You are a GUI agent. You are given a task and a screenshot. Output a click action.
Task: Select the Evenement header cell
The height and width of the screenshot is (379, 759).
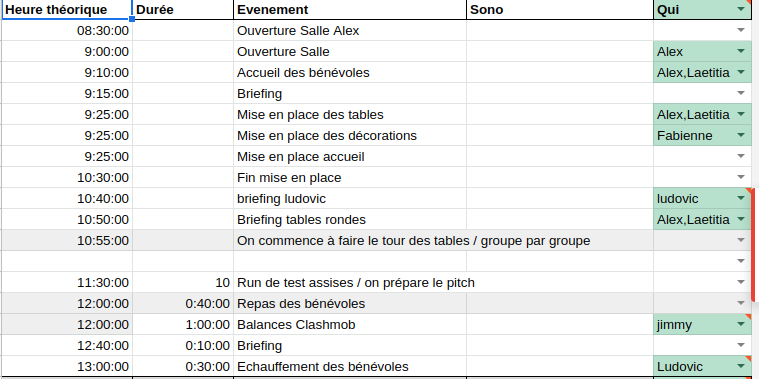pyautogui.click(x=350, y=10)
